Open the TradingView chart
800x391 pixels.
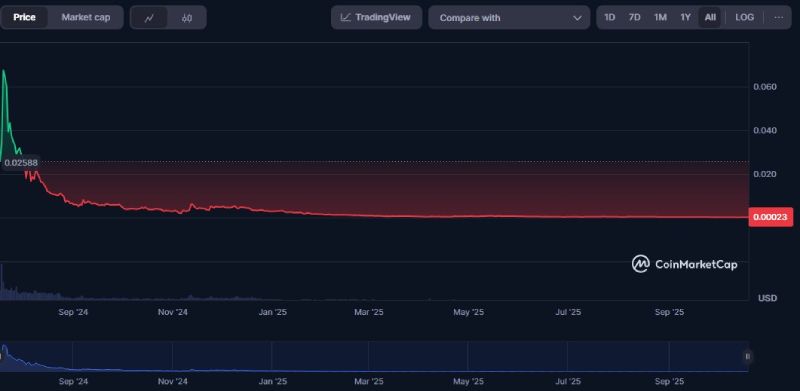(377, 17)
